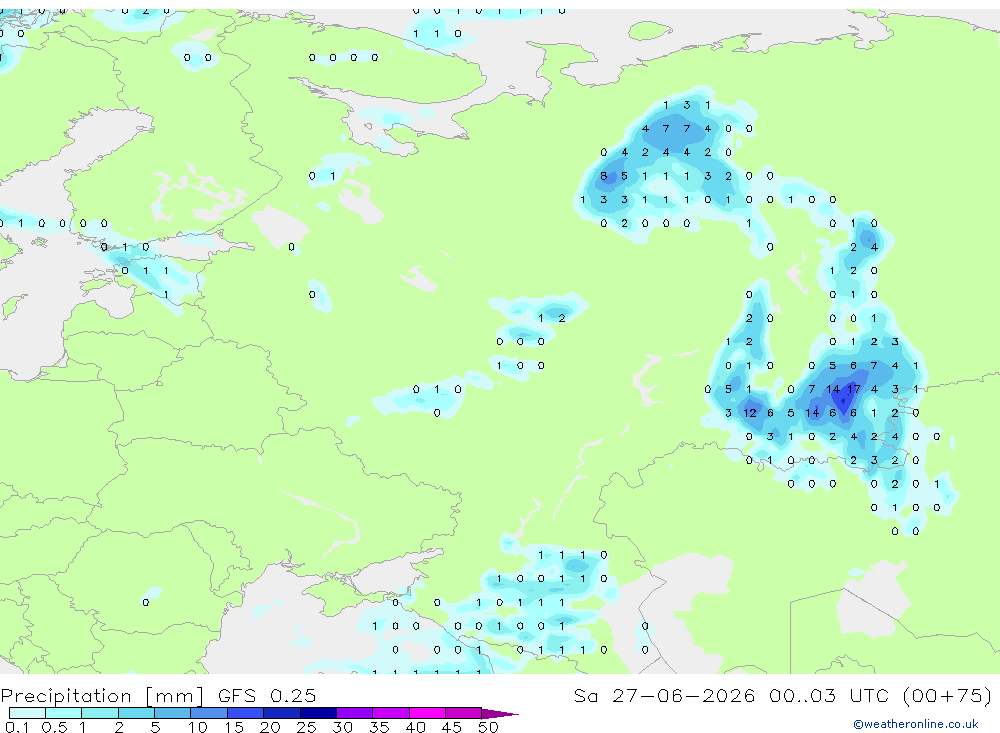1000x733 pixels.
Task: Click the peak precipitation value '17' on map
Action: [x=853, y=389]
